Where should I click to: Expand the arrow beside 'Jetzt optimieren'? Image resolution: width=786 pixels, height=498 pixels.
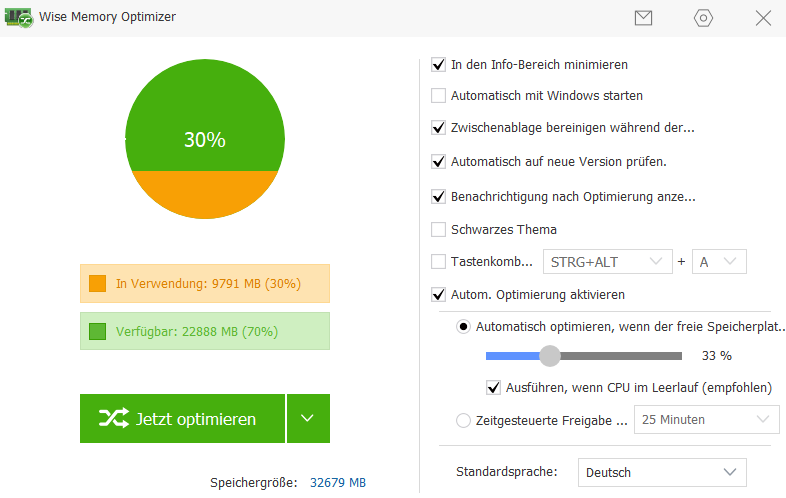(308, 419)
